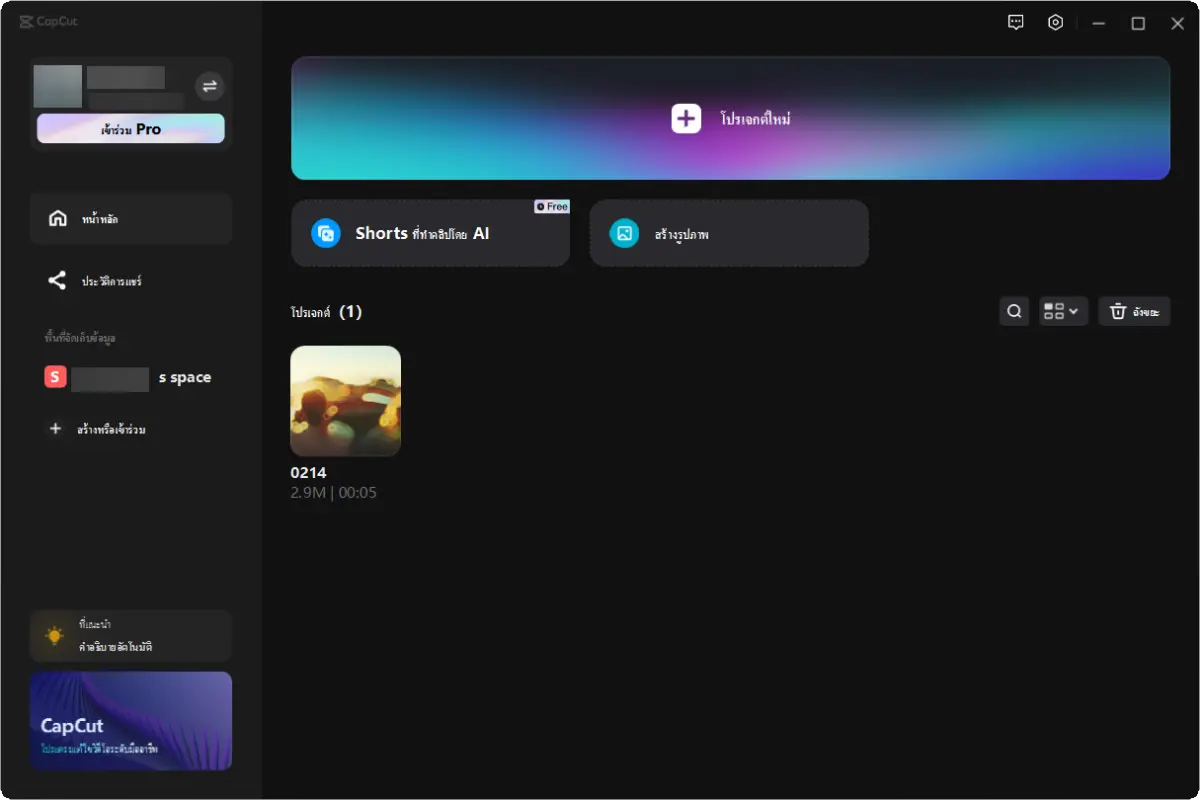Maximize the CapCut window

click(x=1138, y=23)
